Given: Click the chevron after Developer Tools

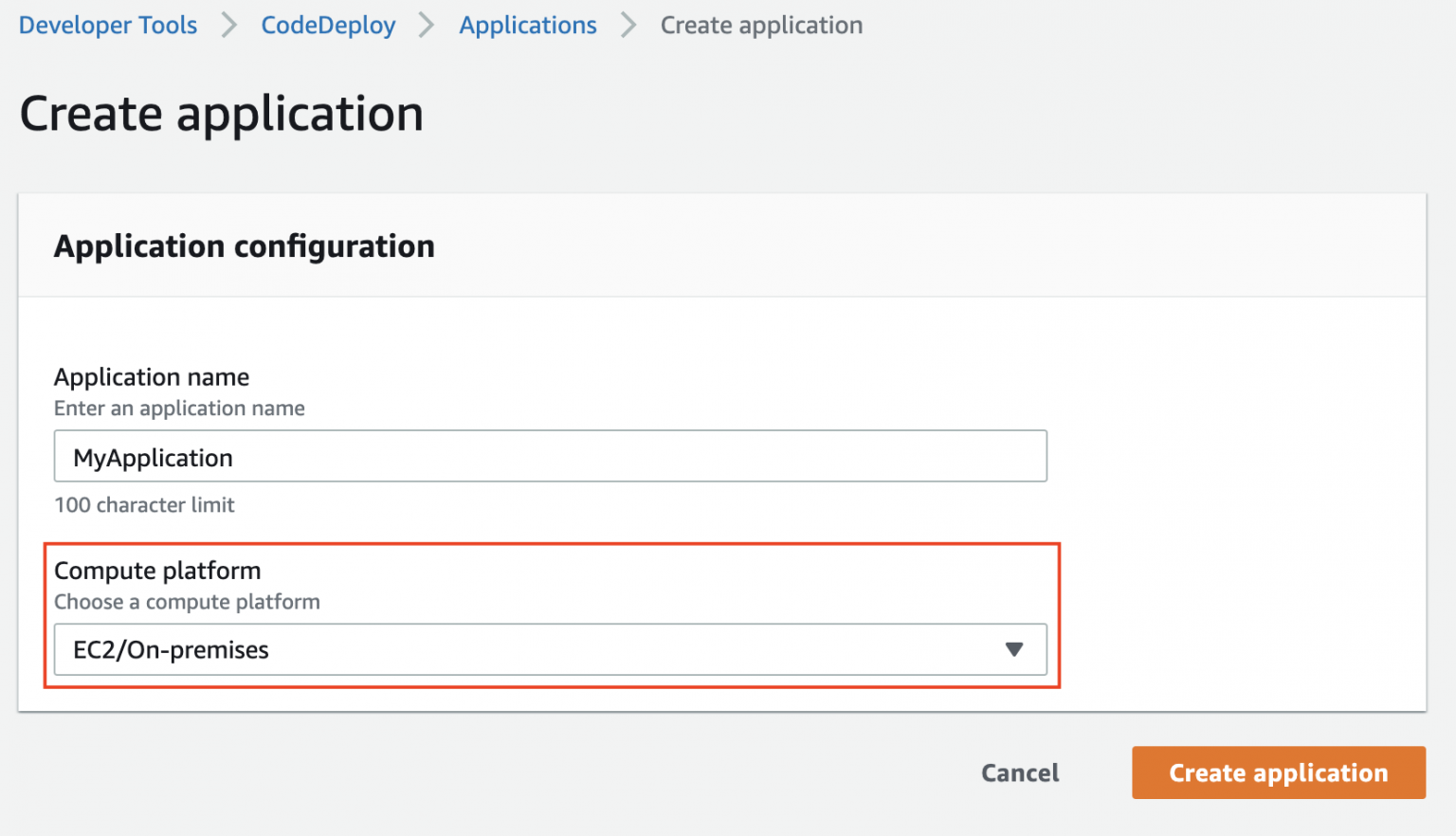Looking at the screenshot, I should [x=228, y=26].
